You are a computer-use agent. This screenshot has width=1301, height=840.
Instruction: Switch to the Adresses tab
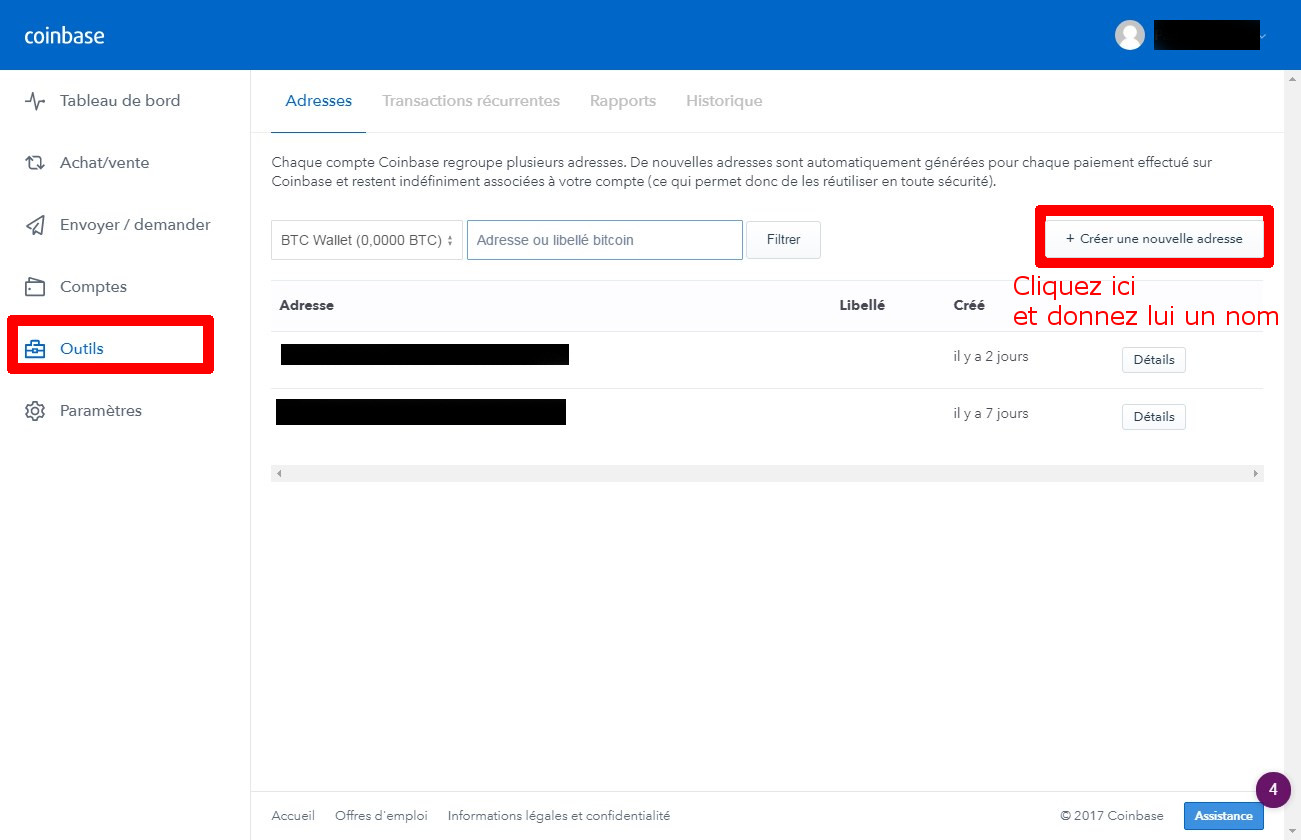[x=319, y=101]
